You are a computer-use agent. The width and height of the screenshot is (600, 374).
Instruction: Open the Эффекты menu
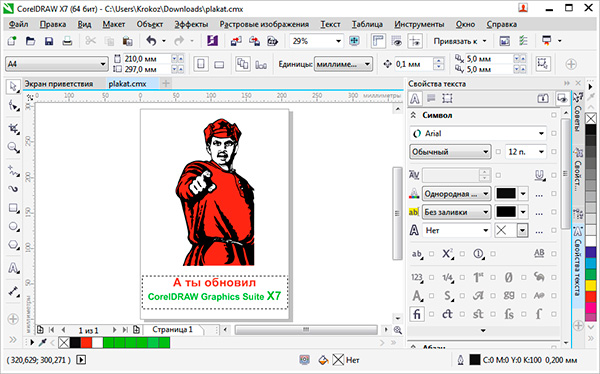pos(191,24)
